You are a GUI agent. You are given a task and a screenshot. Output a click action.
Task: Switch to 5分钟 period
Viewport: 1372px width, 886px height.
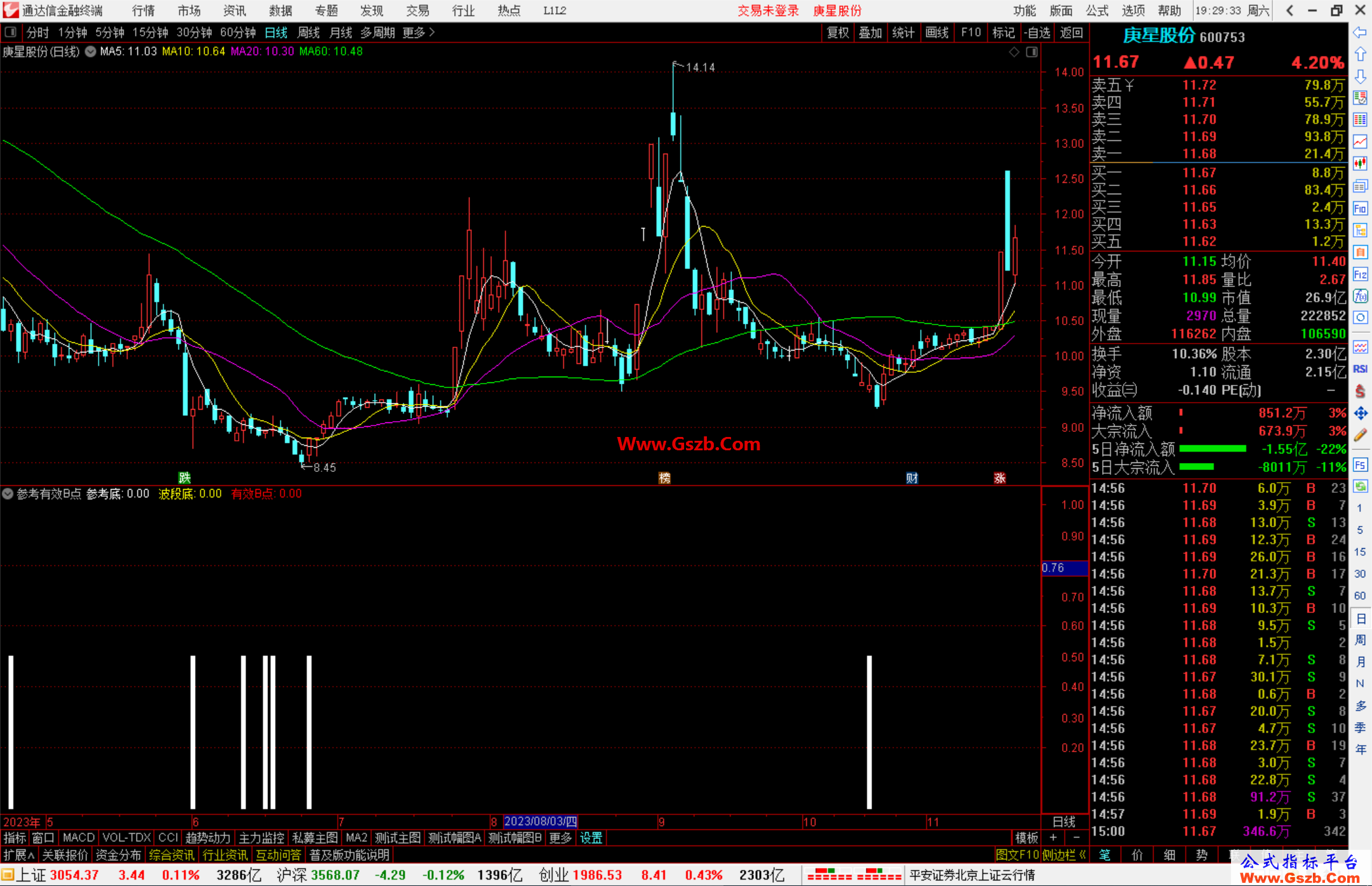tap(109, 32)
